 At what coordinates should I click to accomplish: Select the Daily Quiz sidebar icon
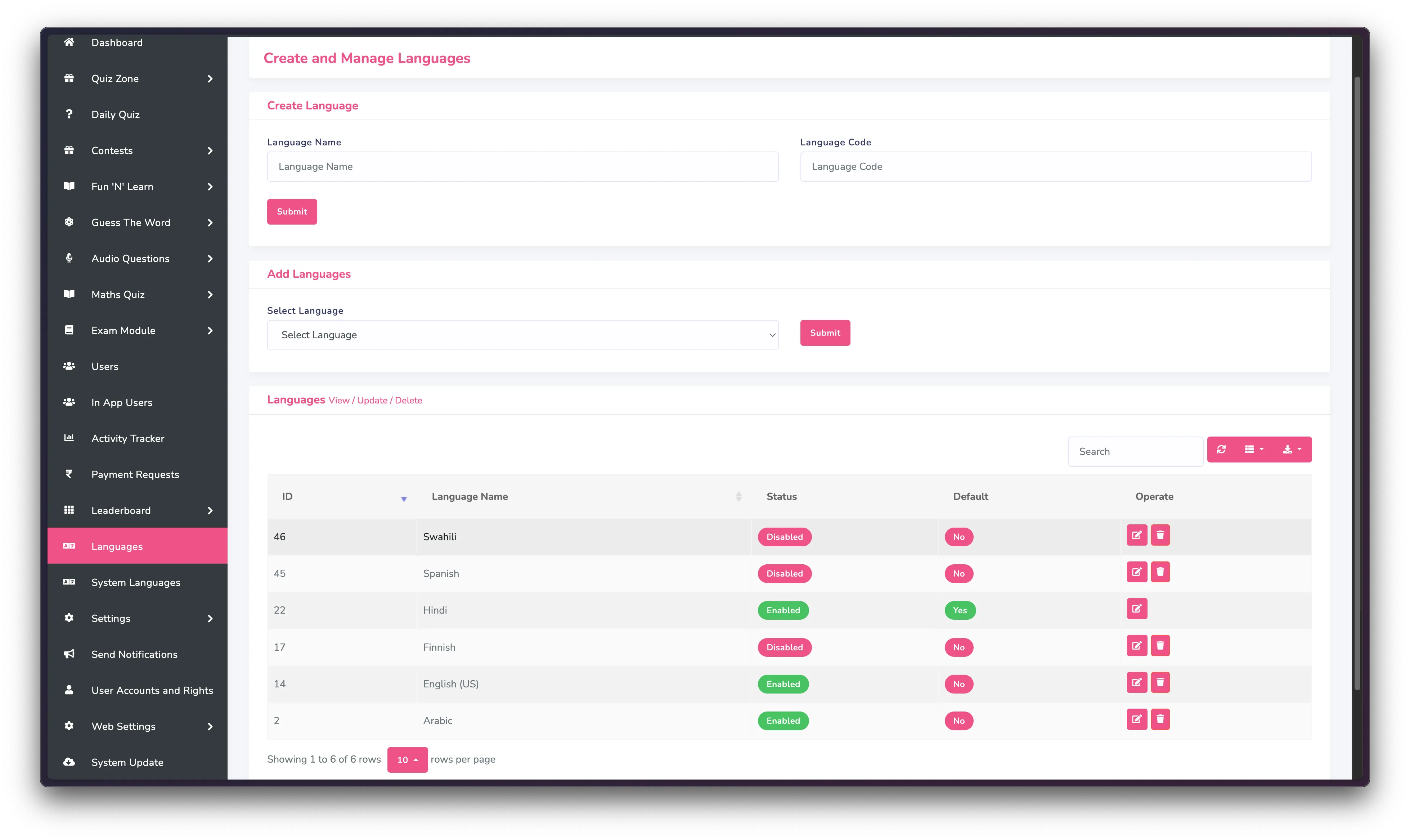(68, 114)
